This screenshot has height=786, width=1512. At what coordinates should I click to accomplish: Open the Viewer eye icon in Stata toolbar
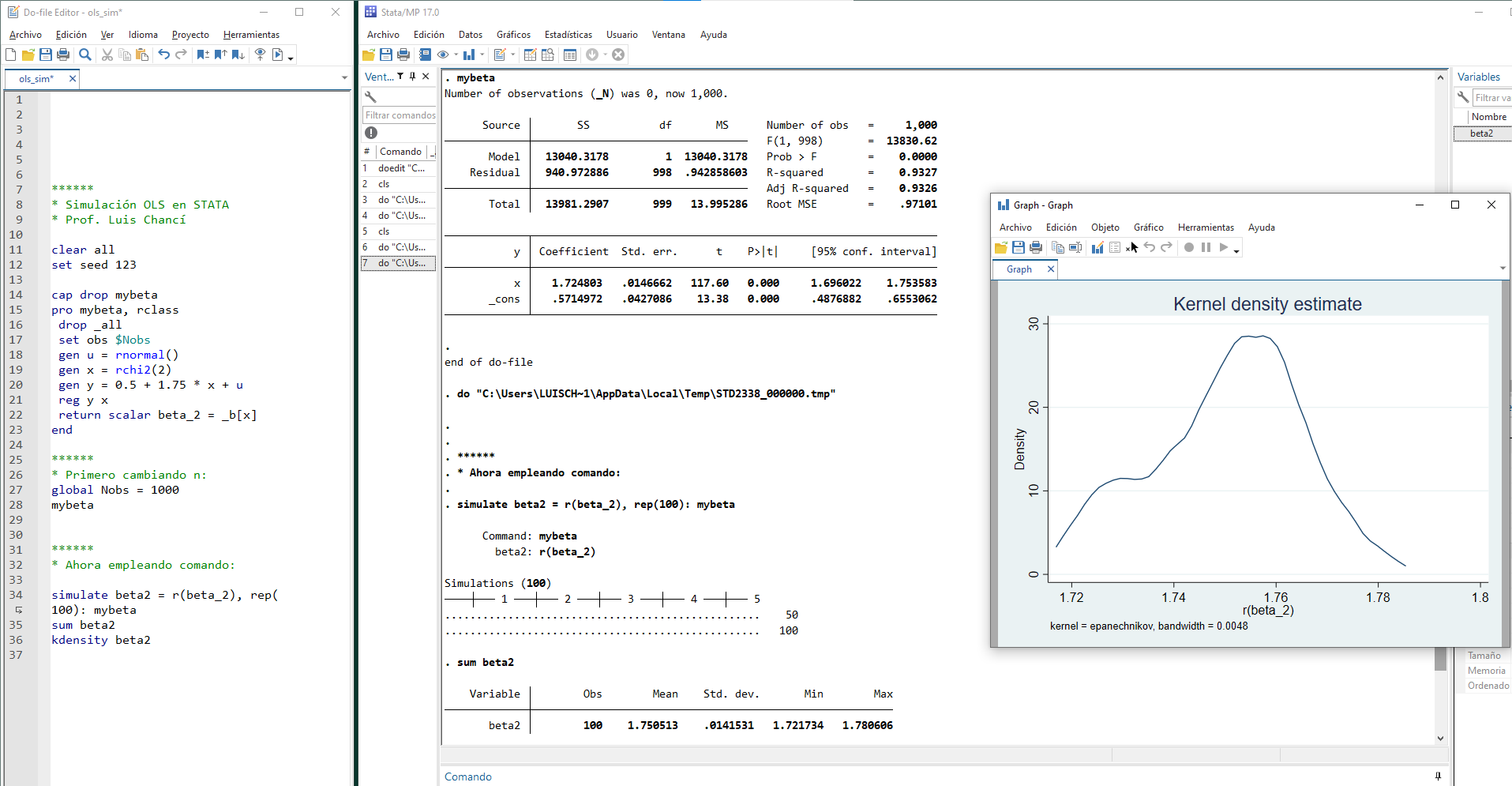(x=444, y=55)
